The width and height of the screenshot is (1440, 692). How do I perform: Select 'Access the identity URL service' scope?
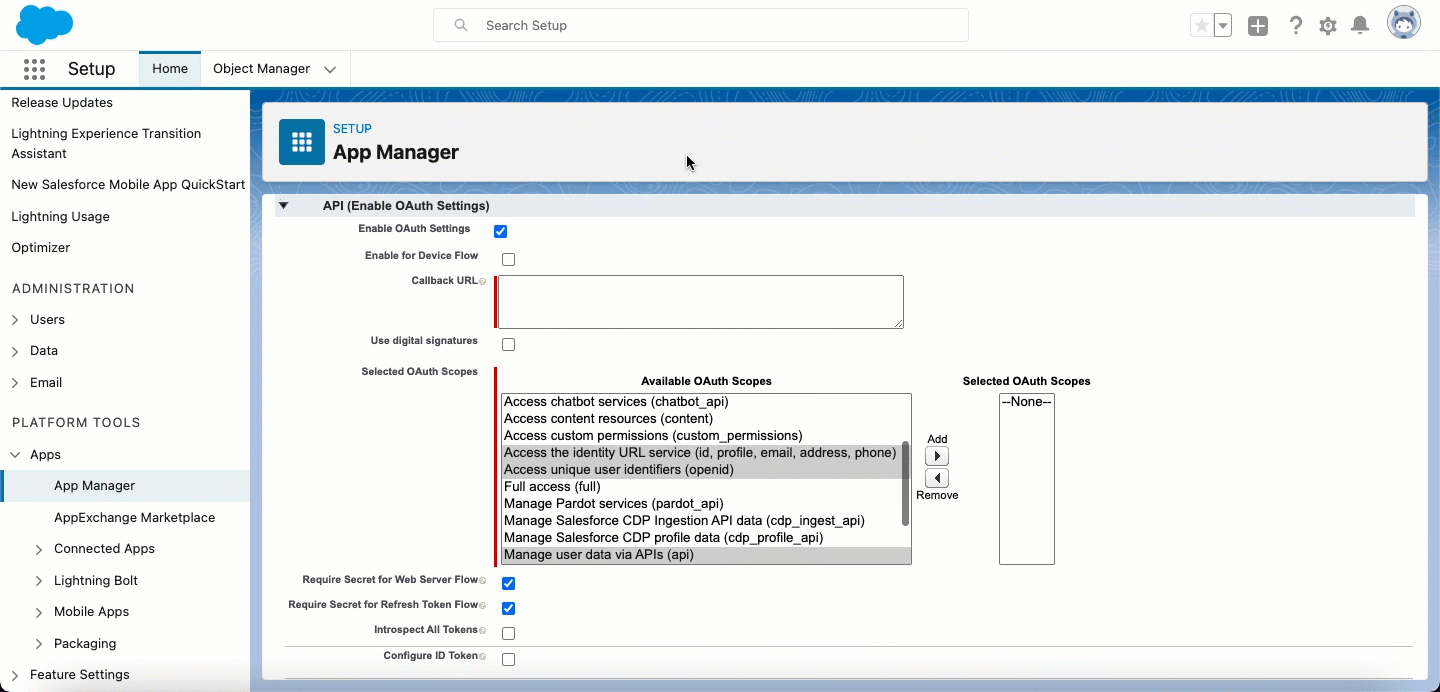tap(702, 453)
